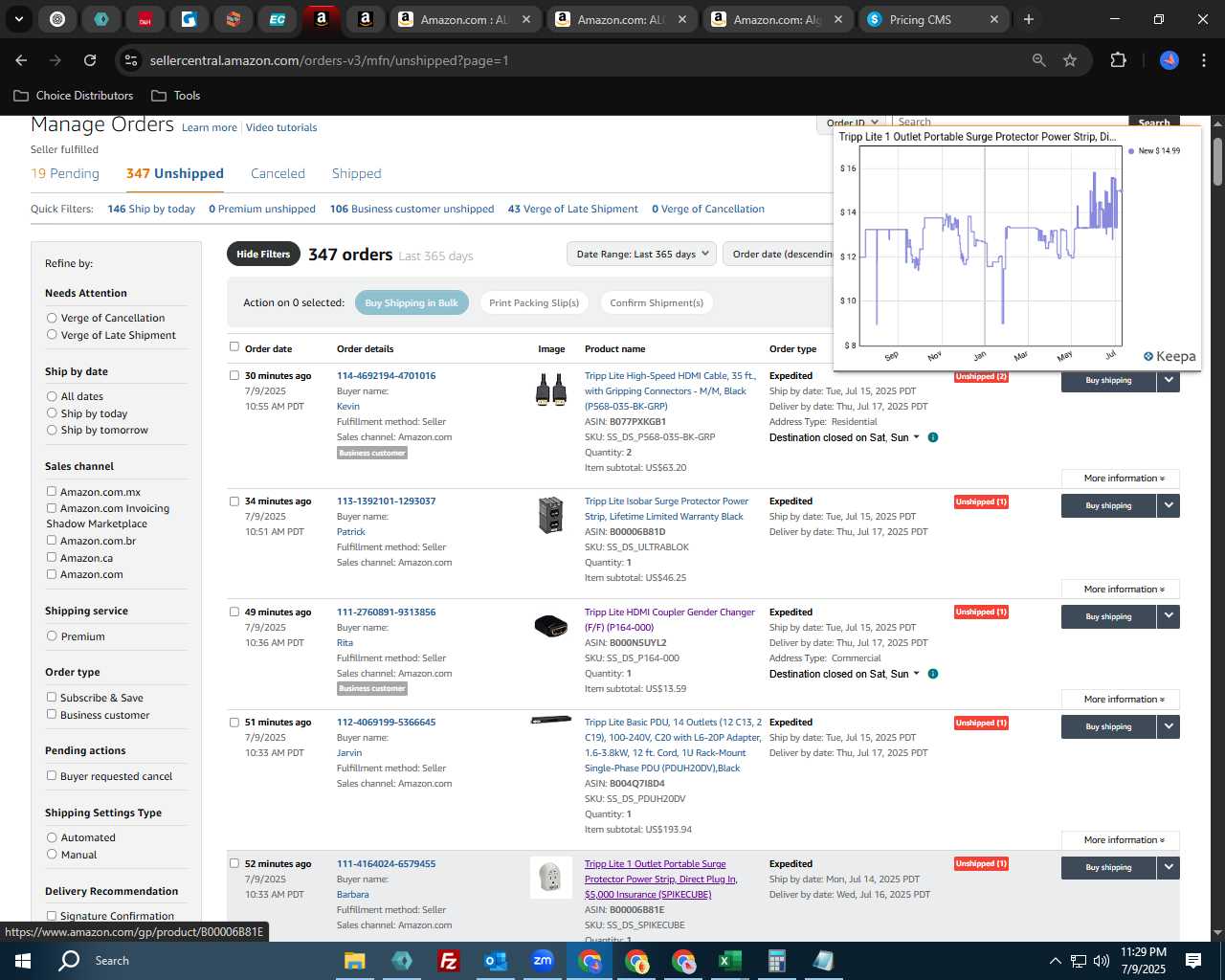Open the Windows Start menu
The image size is (1225, 980).
click(x=23, y=961)
